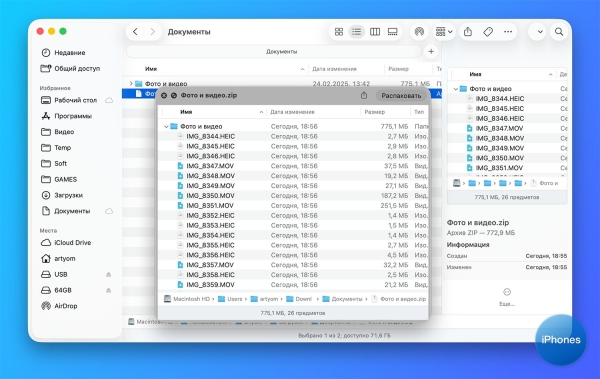Select Soft folder in the sidebar
Screen dimensions: 600x379
(x=60, y=163)
